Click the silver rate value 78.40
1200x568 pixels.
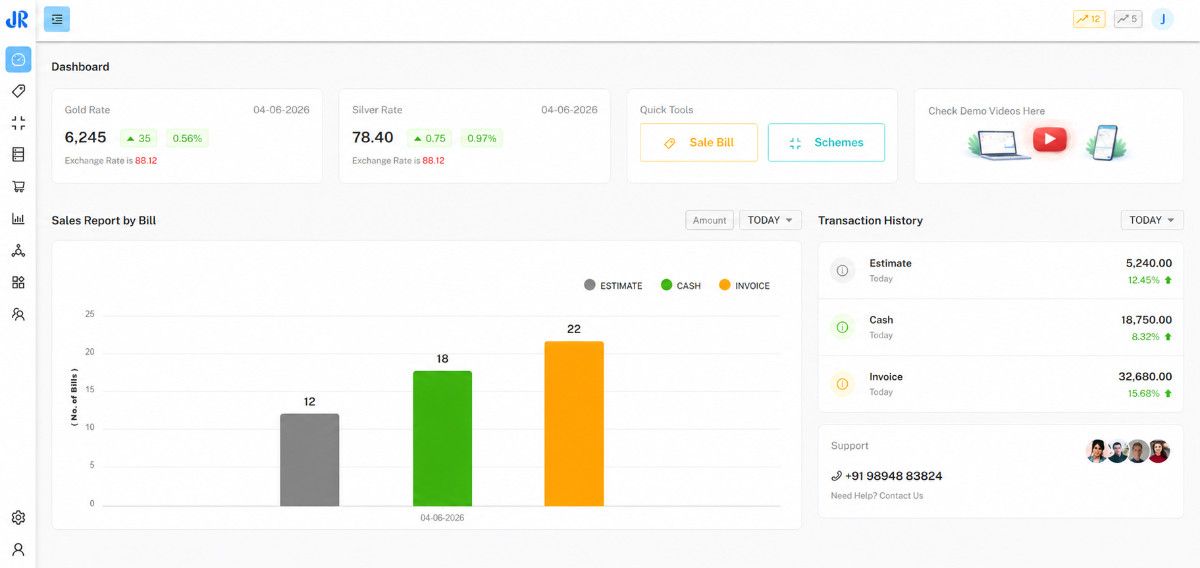click(373, 138)
